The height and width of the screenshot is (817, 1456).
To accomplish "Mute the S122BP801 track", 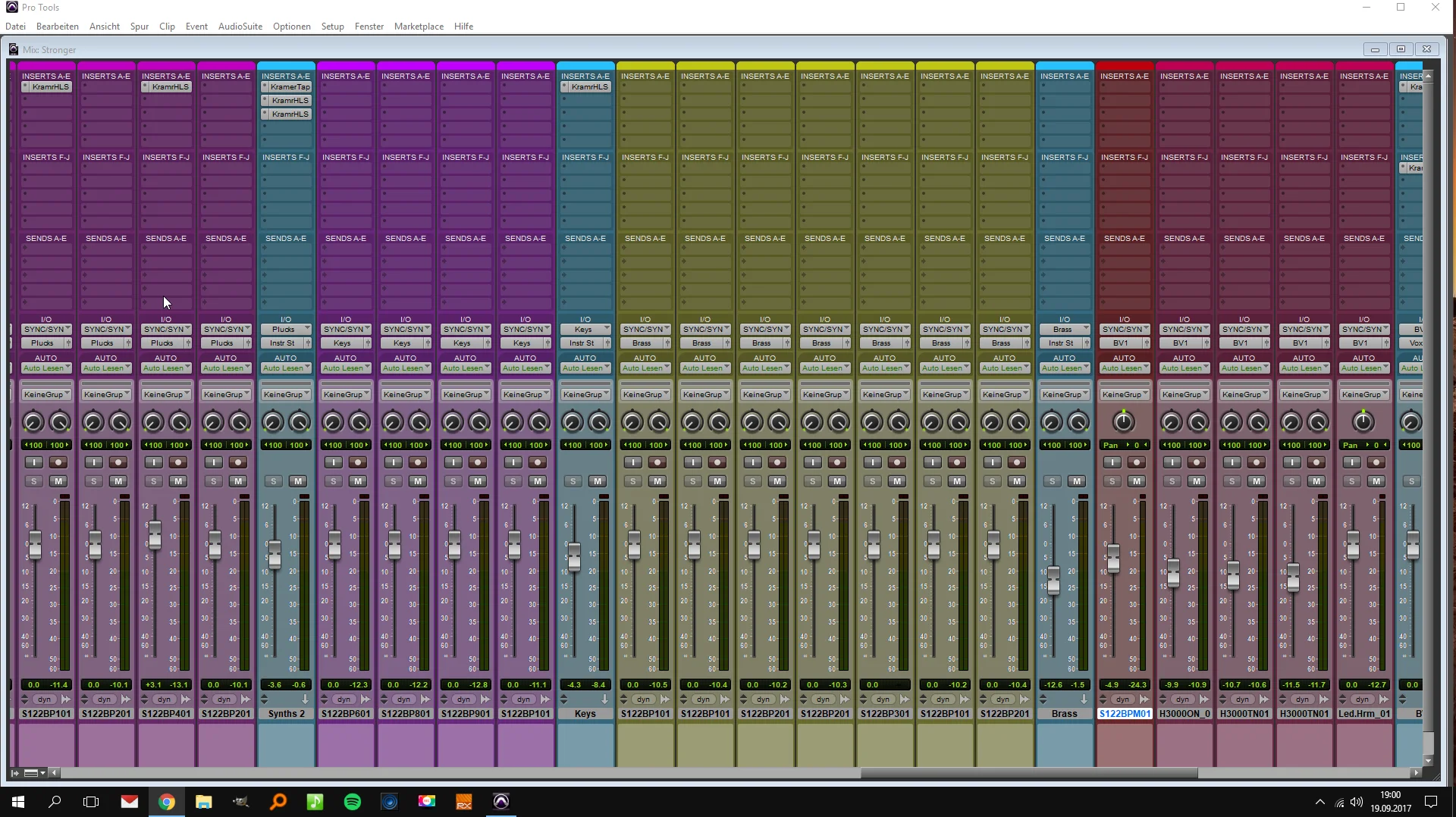I will [418, 481].
